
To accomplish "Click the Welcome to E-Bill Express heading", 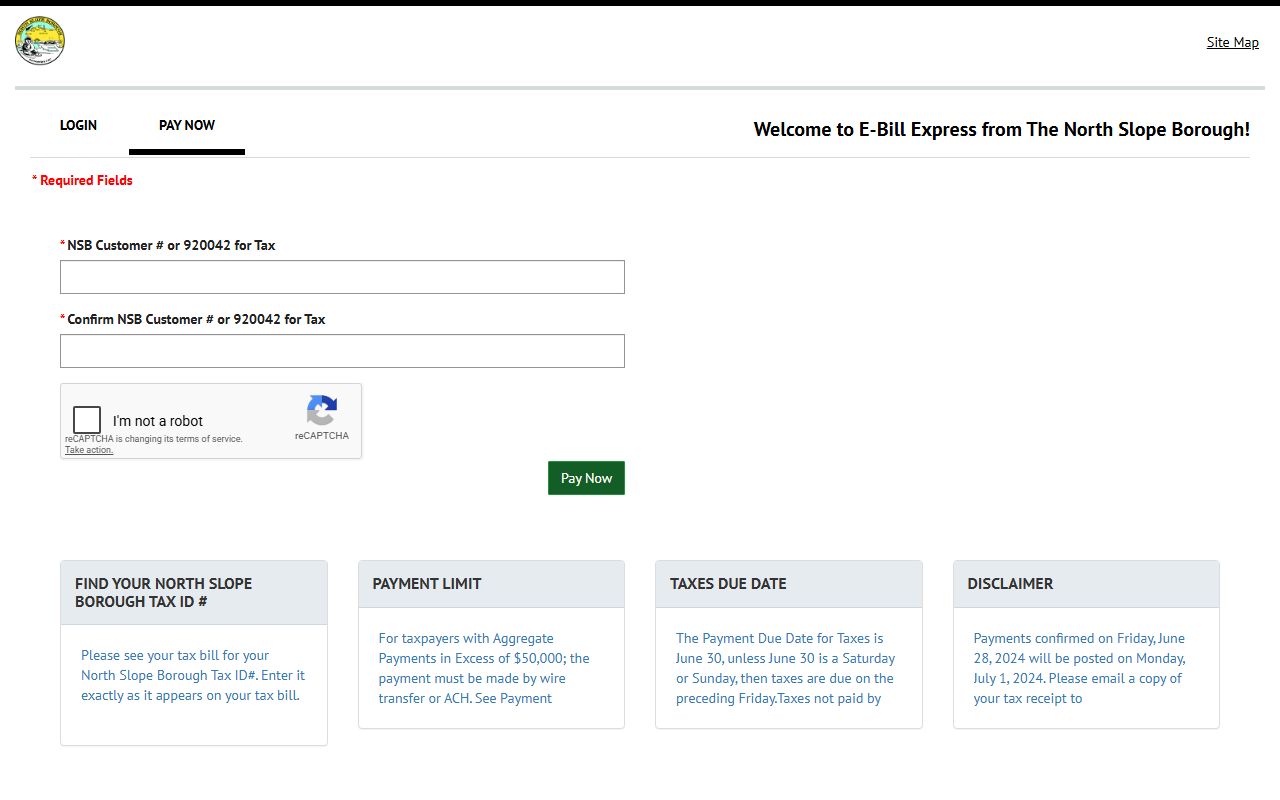I will pyautogui.click(x=1002, y=129).
